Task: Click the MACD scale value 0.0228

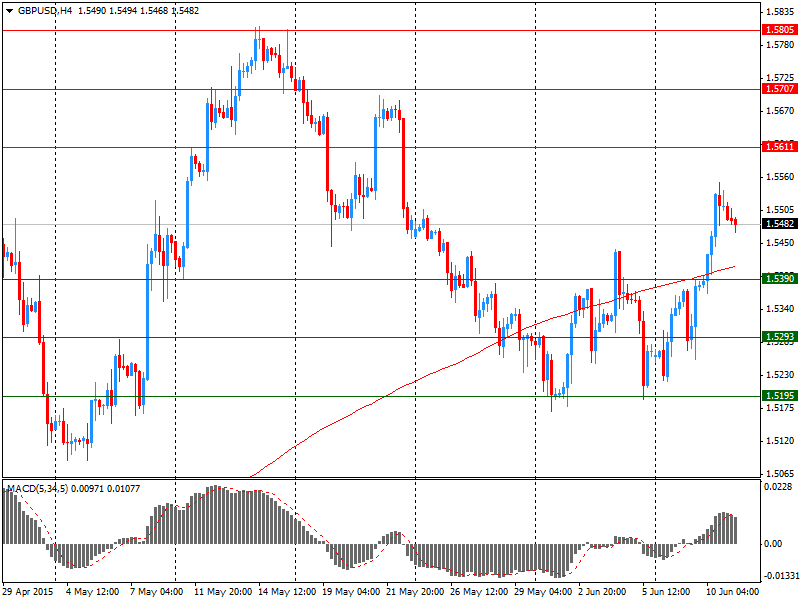Action: [x=778, y=487]
